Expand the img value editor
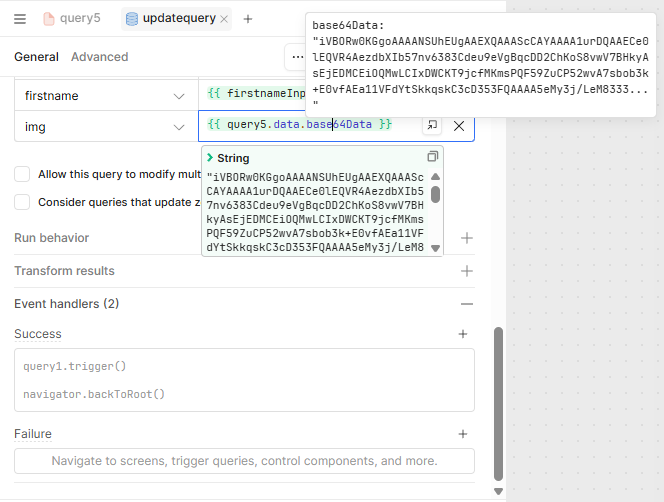The height and width of the screenshot is (502, 664). tap(432, 125)
